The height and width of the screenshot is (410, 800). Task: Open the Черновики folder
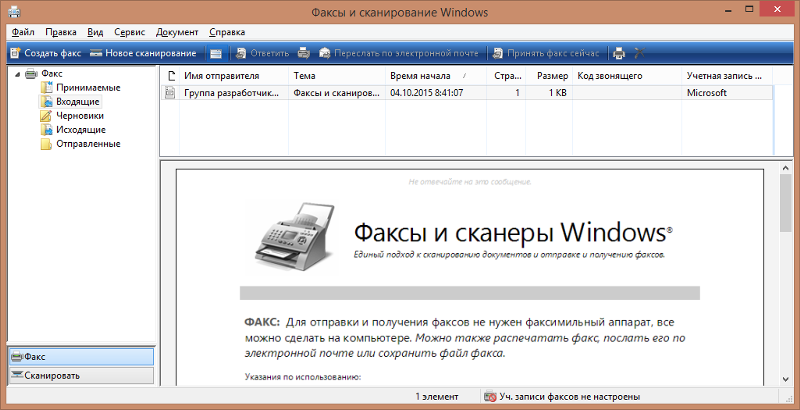pyautogui.click(x=80, y=116)
